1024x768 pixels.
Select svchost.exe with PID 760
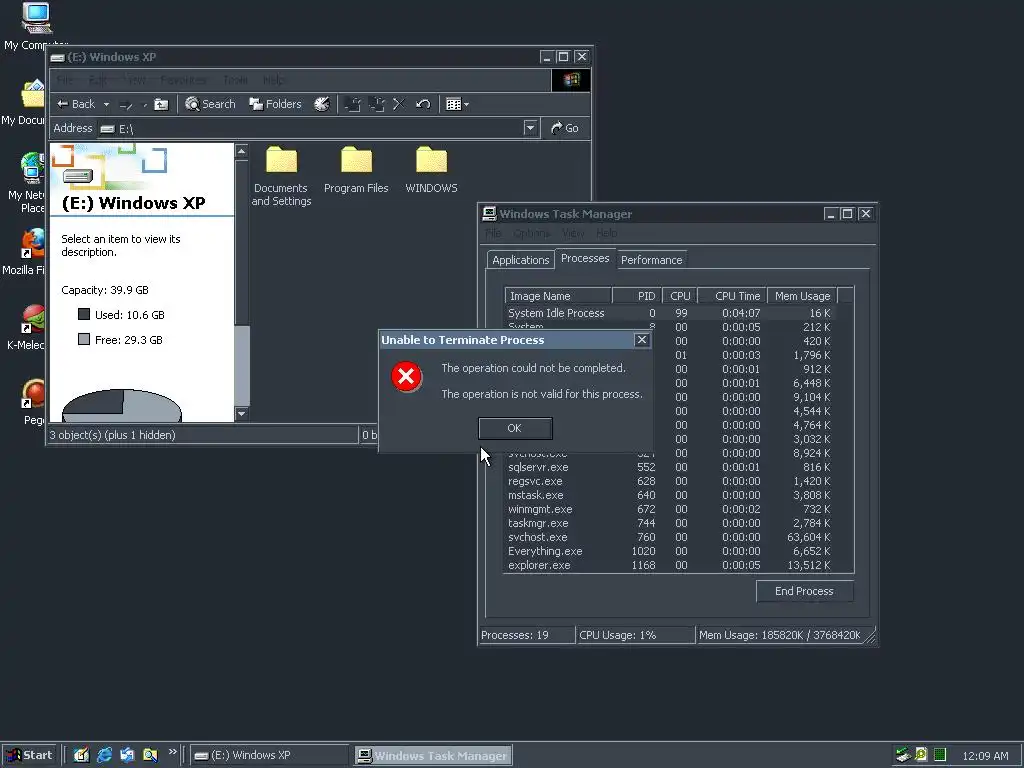[x=671, y=537]
